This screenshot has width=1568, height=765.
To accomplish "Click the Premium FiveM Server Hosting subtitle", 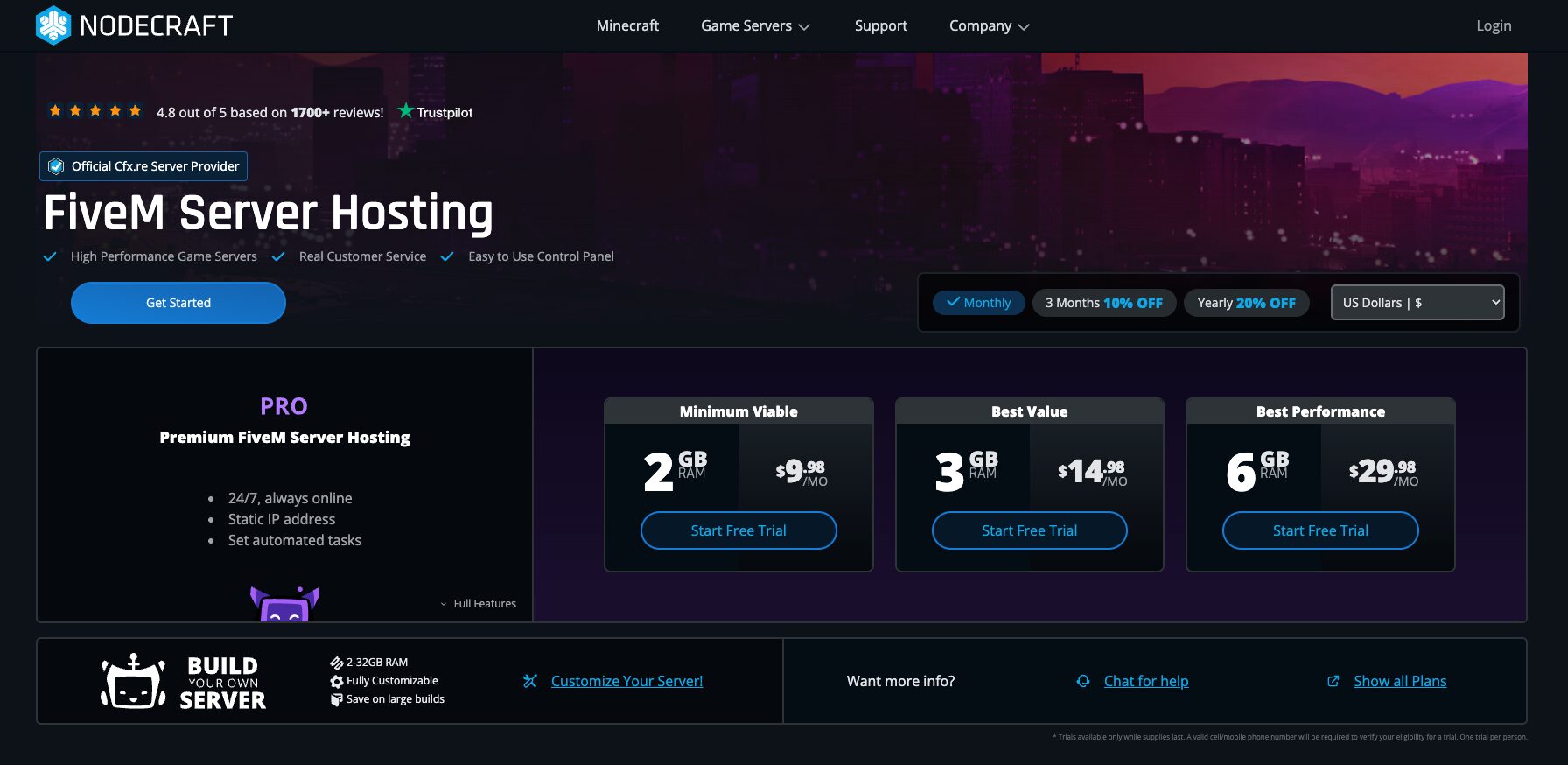I will (284, 437).
